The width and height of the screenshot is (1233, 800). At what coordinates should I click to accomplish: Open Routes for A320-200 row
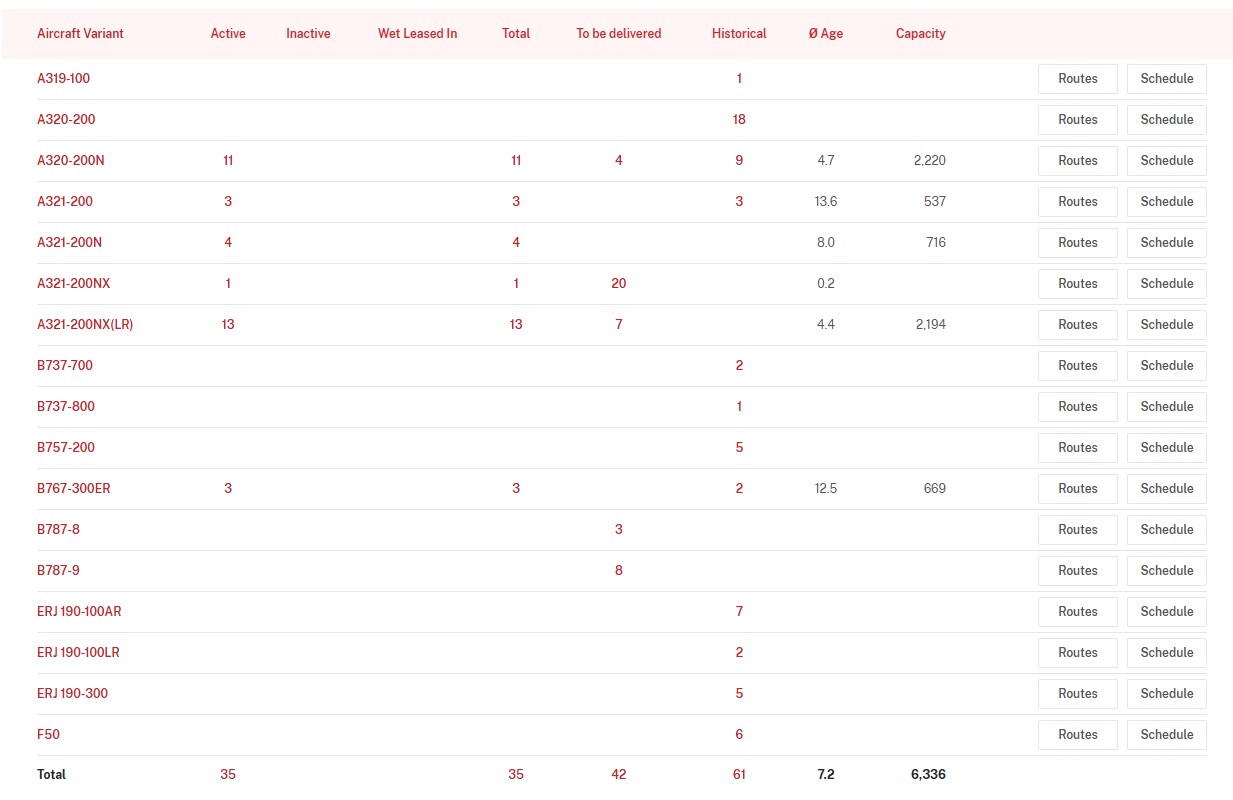(x=1078, y=120)
